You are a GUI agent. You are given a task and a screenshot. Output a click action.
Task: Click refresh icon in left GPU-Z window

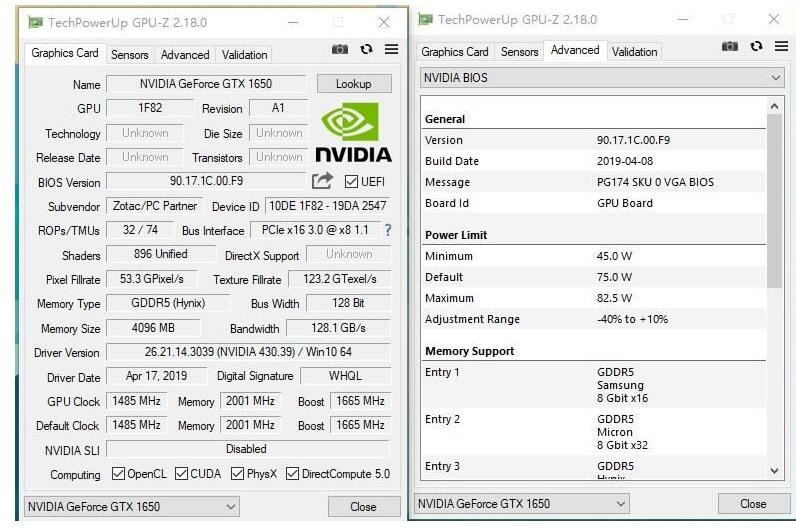366,49
